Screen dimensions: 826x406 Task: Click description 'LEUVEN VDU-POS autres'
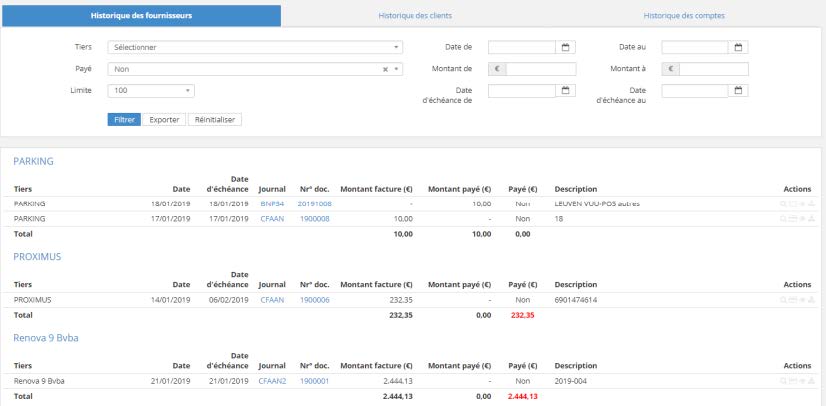click(x=597, y=204)
